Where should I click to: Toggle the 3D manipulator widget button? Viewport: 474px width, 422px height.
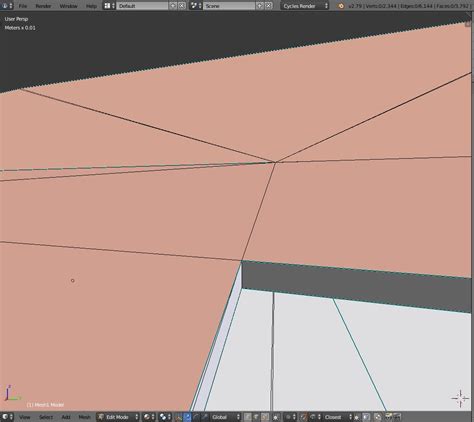click(x=179, y=417)
